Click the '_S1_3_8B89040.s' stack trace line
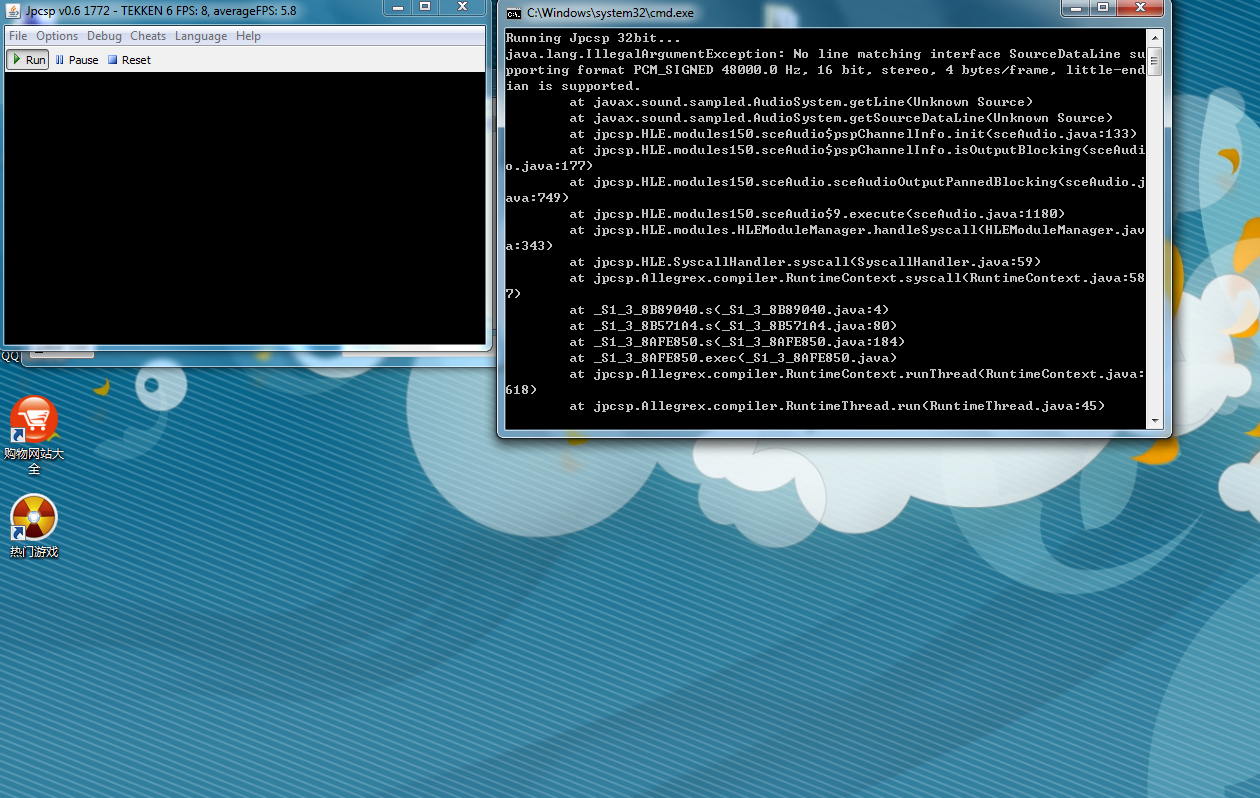Viewport: 1260px width, 798px height. click(729, 310)
